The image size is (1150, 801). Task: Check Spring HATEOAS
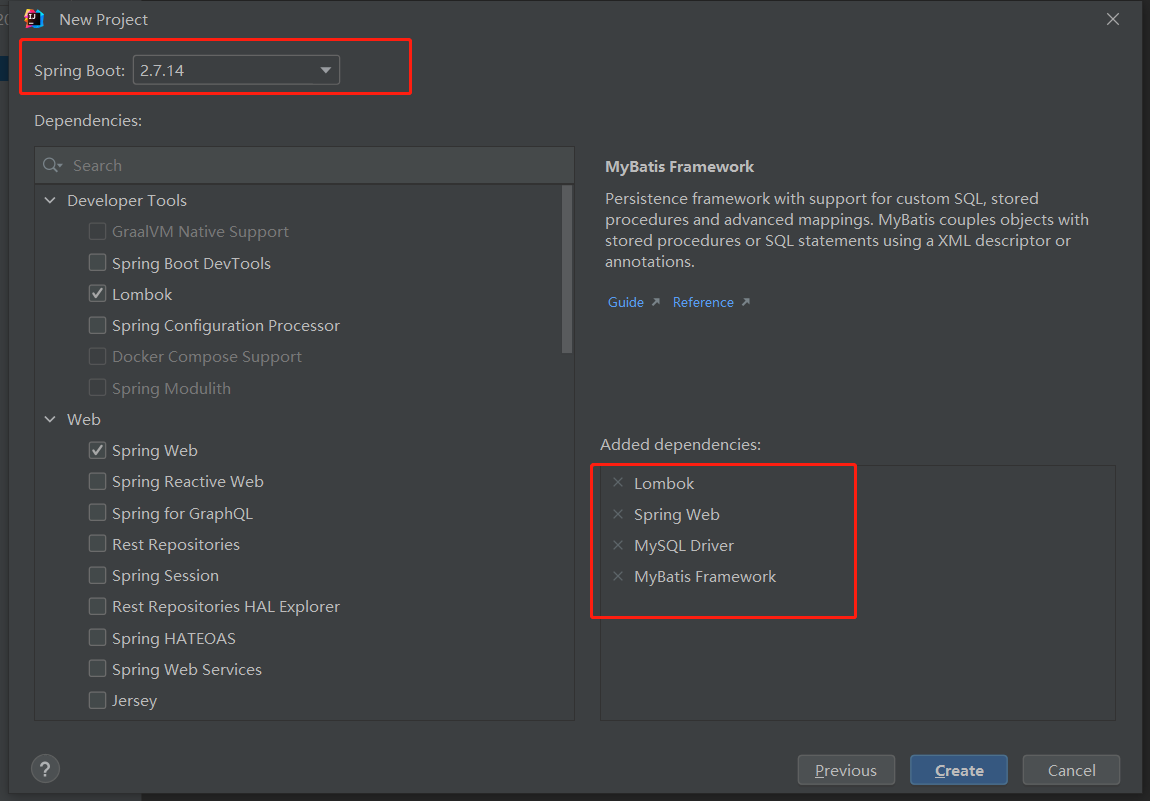(x=97, y=637)
